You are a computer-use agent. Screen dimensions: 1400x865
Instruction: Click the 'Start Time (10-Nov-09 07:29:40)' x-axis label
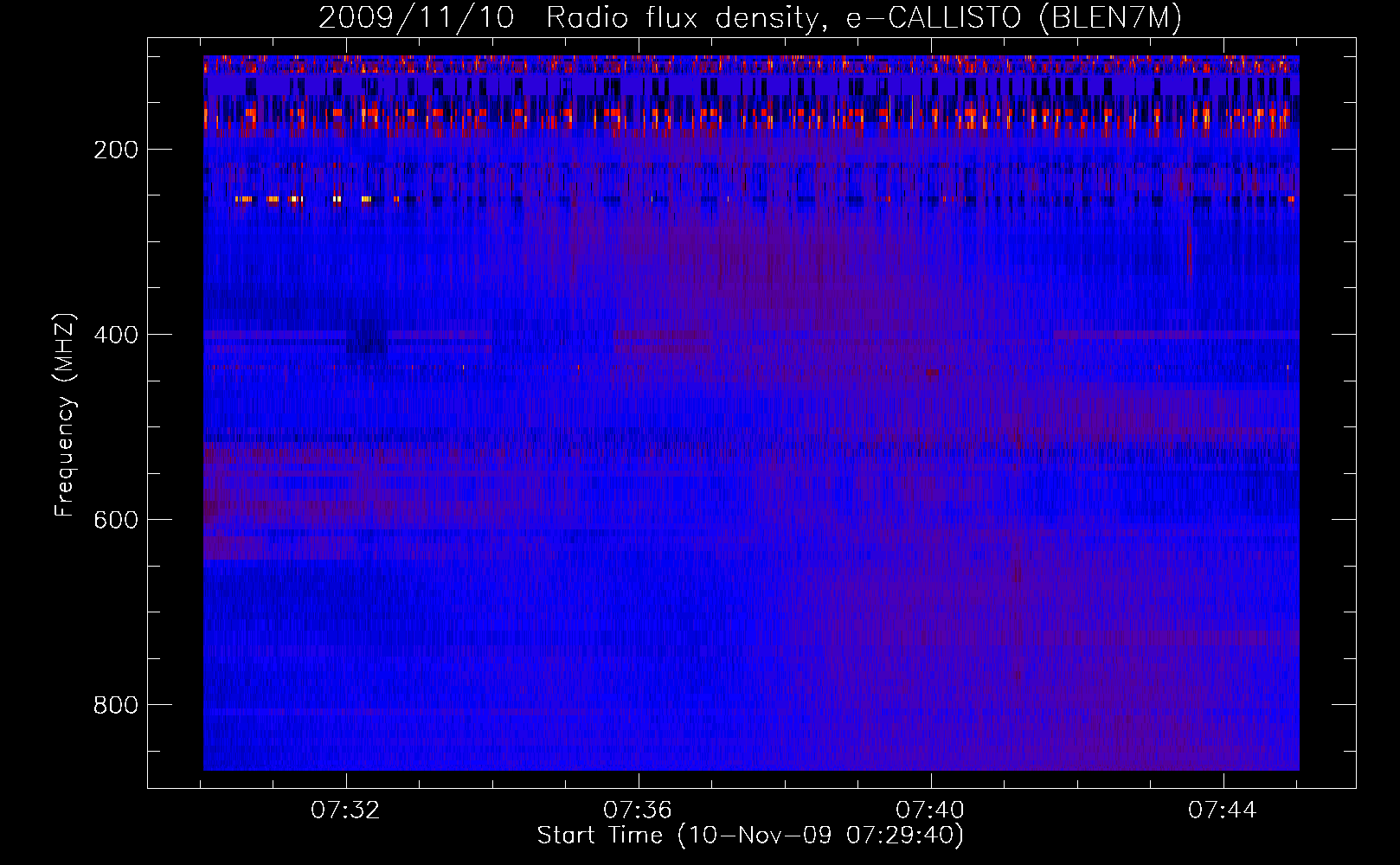coord(750,836)
